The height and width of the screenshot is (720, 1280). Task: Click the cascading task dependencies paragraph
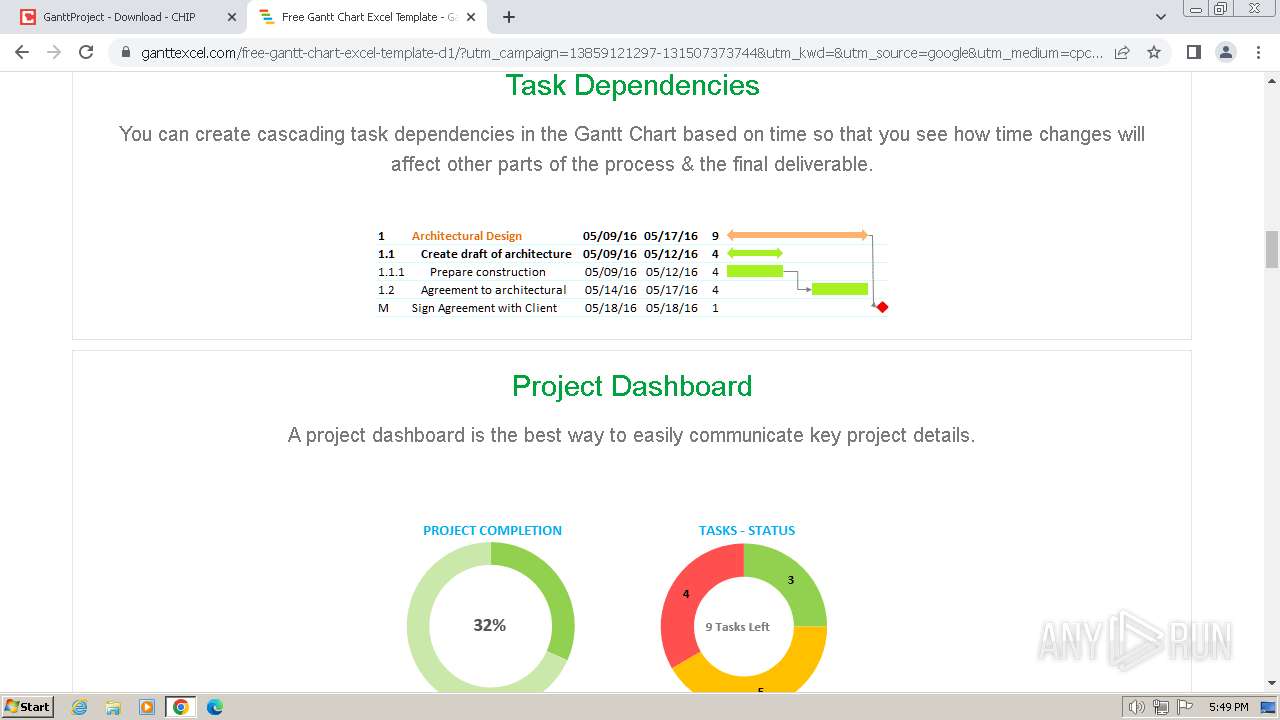pos(632,149)
